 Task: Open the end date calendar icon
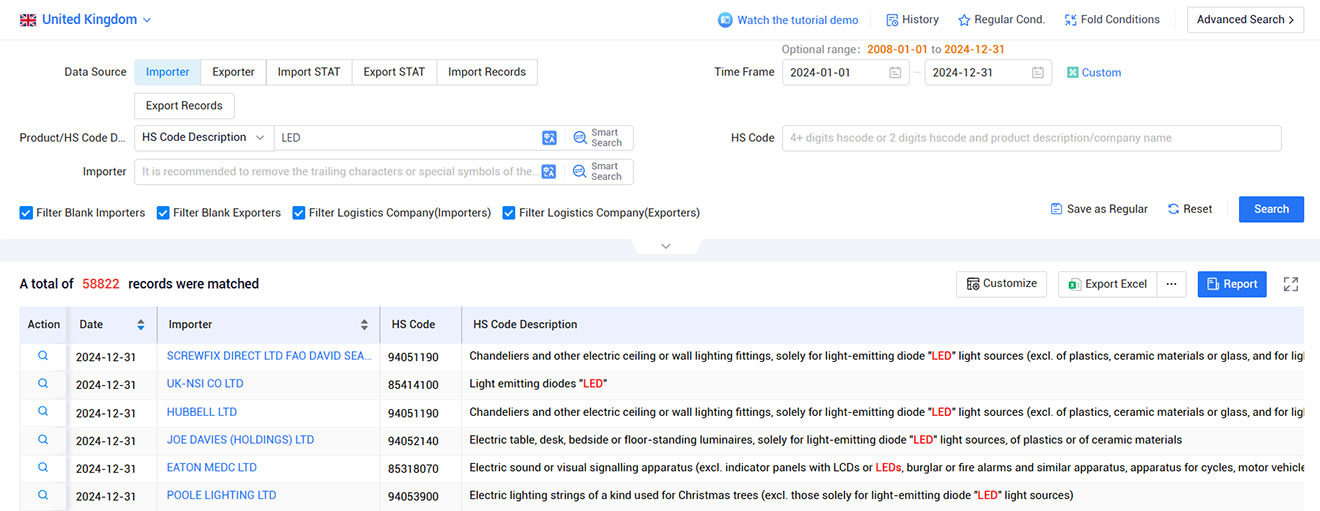[1038, 73]
